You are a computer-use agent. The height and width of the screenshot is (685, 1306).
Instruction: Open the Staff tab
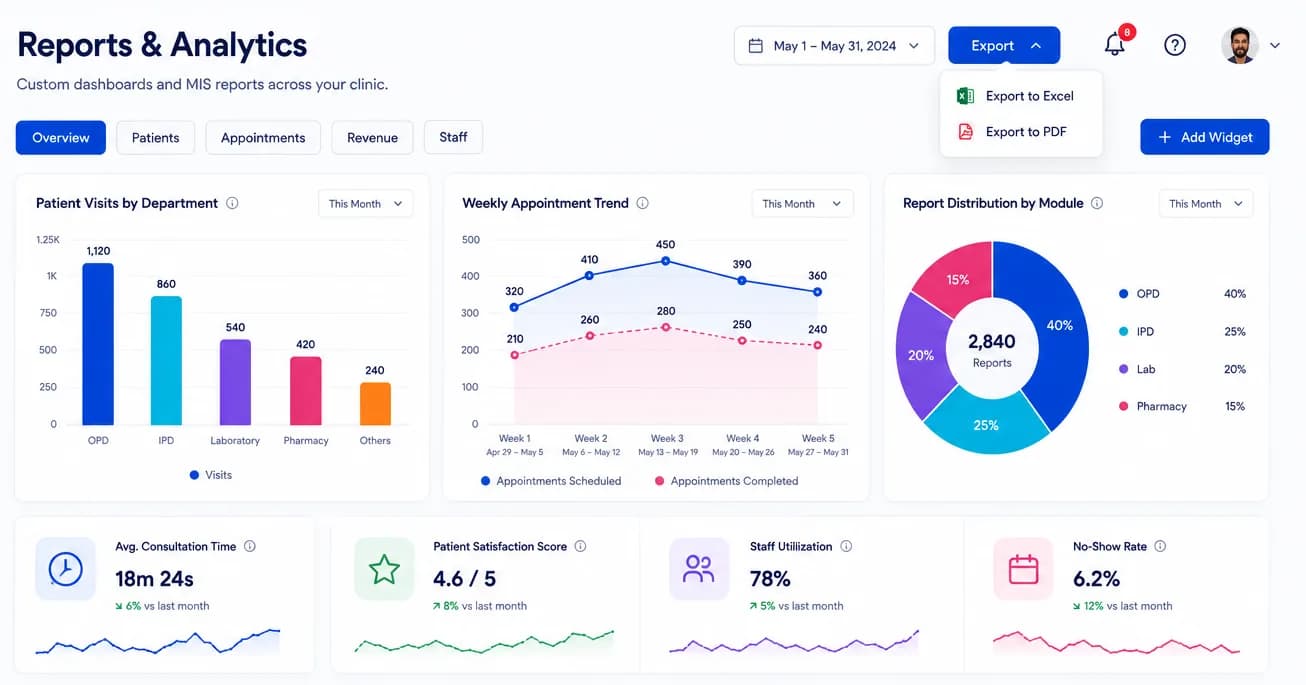pos(453,137)
